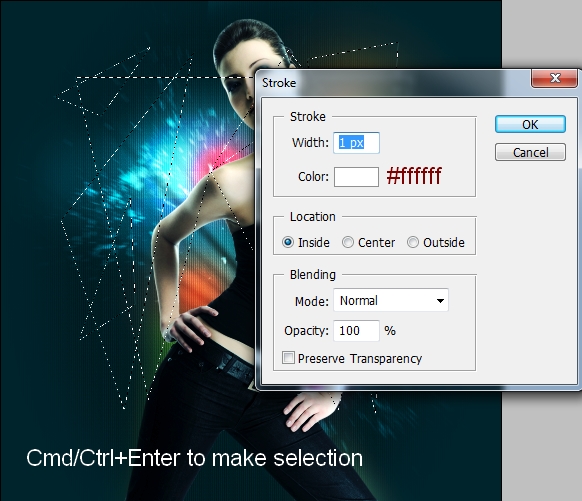Select the Center location radio button
This screenshot has height=501, width=582.
point(348,242)
